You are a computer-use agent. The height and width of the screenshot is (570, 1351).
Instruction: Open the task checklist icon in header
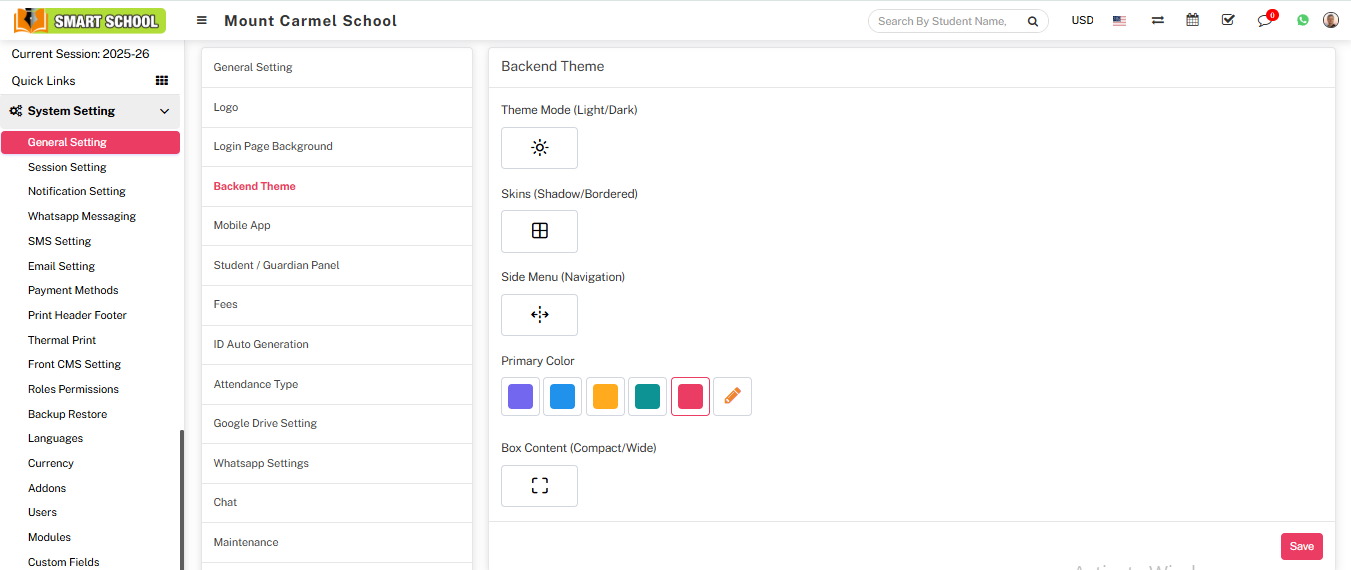(x=1228, y=20)
